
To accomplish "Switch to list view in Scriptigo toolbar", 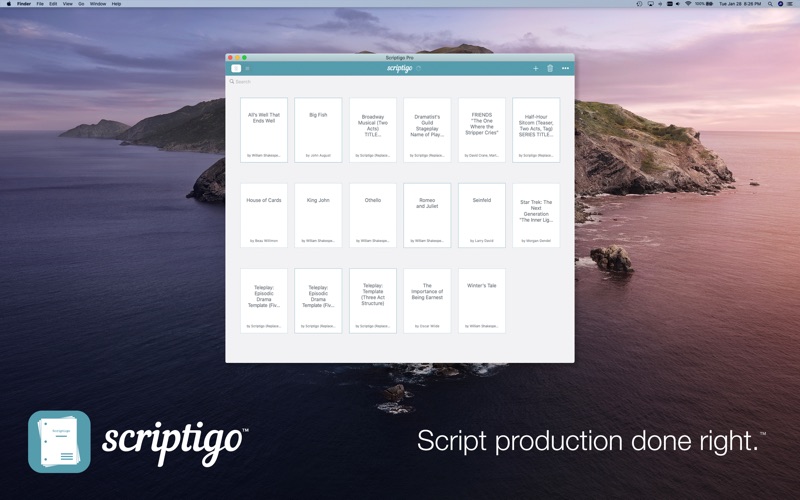I will pos(247,68).
